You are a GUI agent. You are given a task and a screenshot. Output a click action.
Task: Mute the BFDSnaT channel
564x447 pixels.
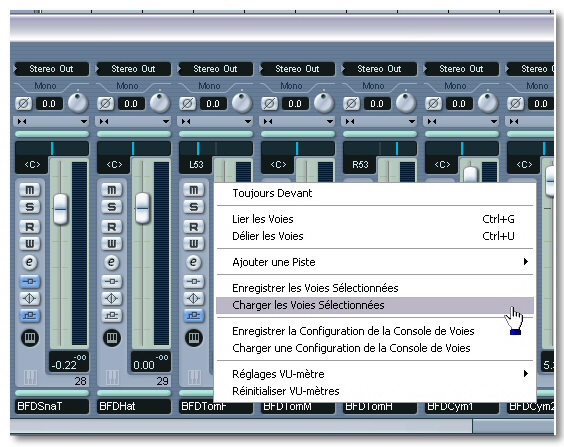click(29, 190)
